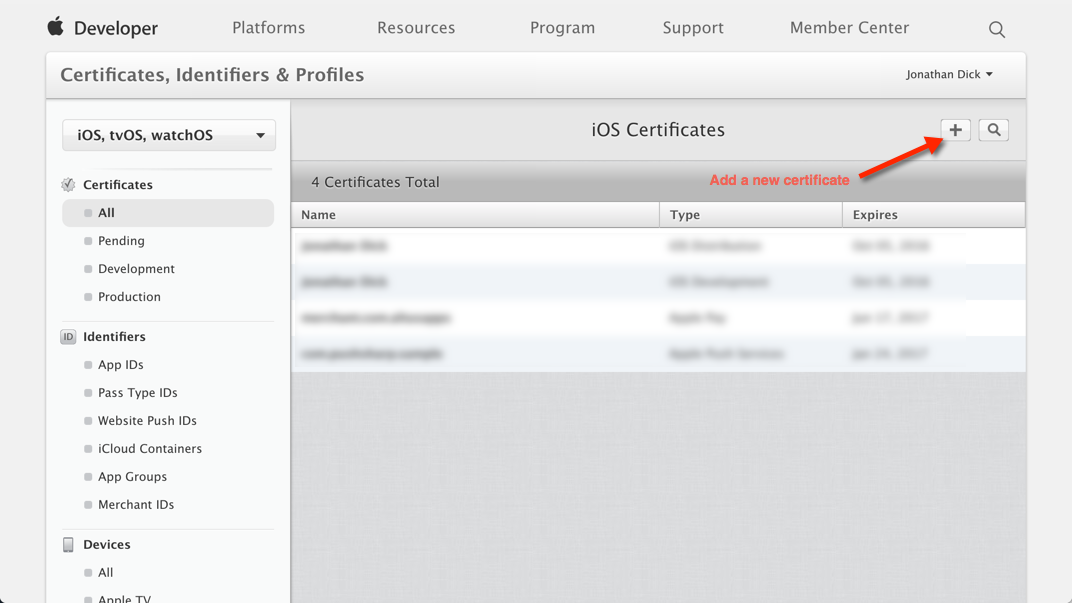Open the site search magnifier icon

(x=997, y=29)
